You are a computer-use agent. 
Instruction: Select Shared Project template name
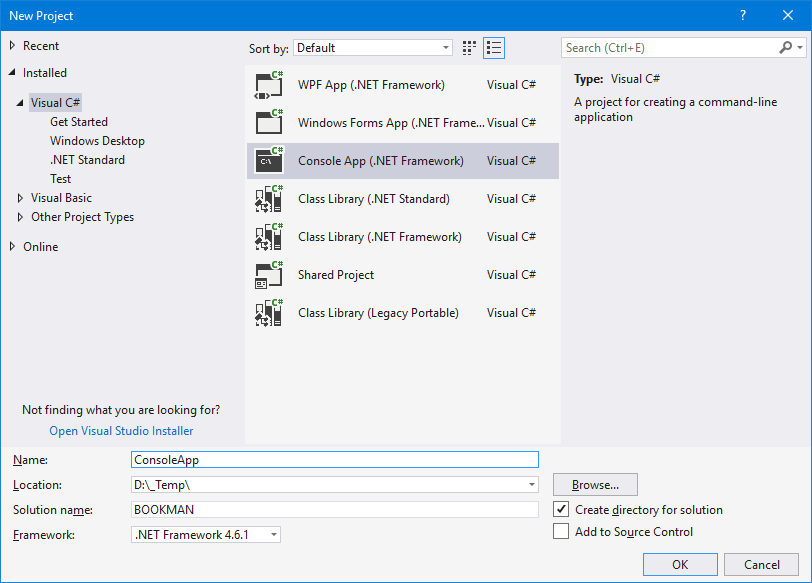336,275
